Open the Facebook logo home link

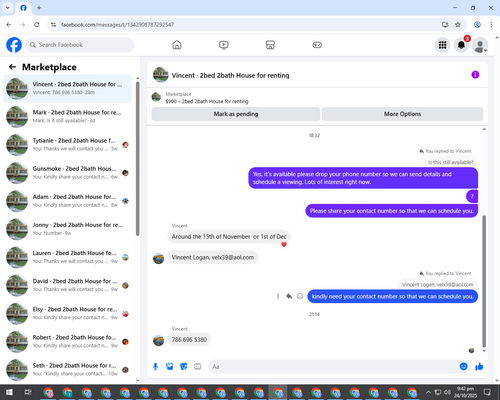[14, 45]
